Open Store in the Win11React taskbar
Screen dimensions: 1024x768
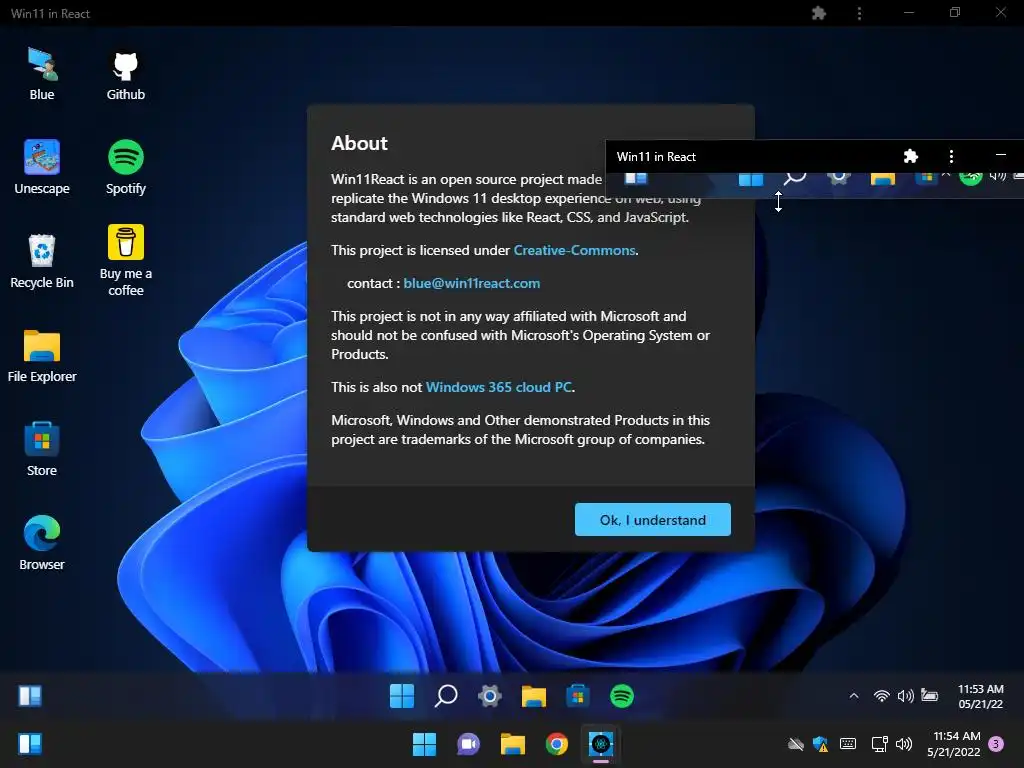578,696
